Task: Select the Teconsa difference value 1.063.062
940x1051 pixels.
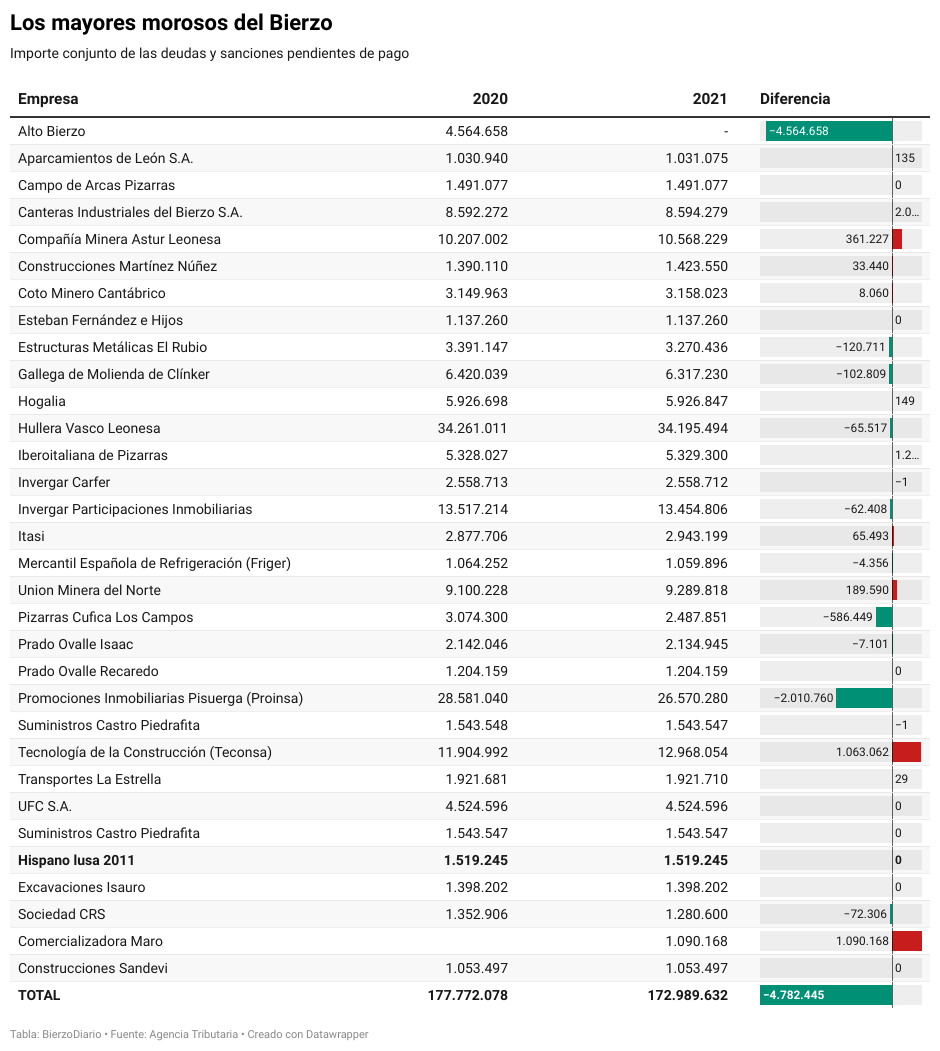Action: (862, 752)
